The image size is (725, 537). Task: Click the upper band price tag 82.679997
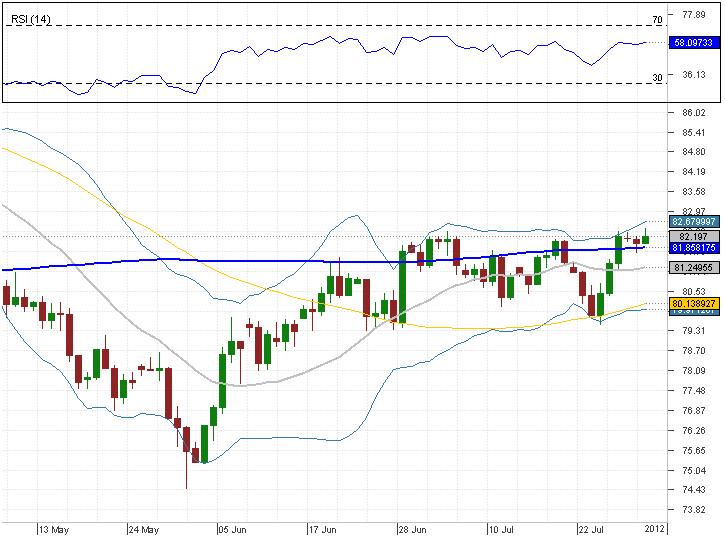coord(694,221)
